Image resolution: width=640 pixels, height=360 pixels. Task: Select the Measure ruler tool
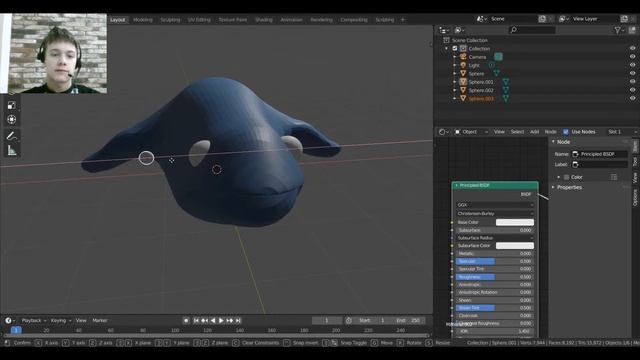(11, 151)
